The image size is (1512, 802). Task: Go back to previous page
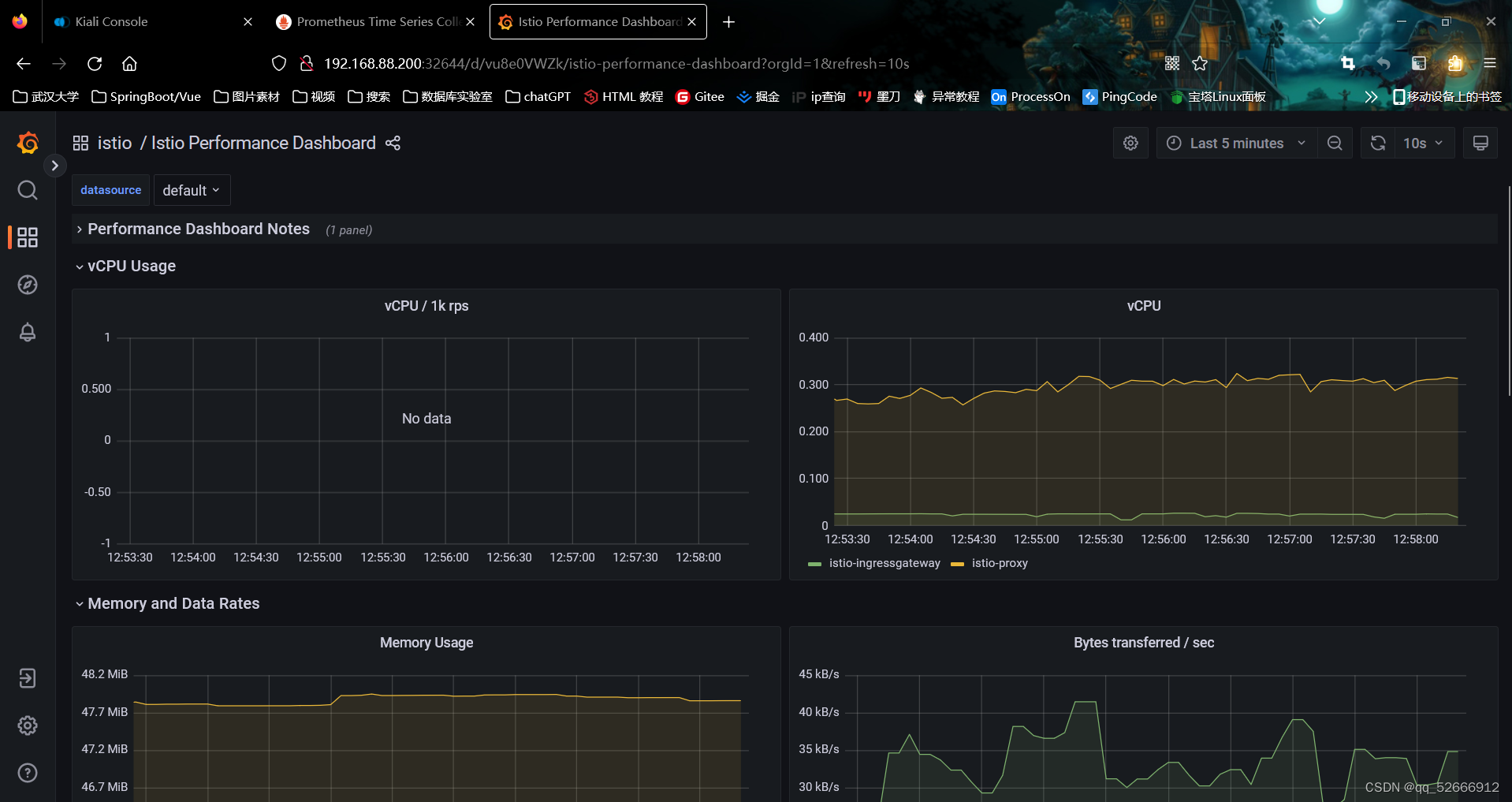(x=24, y=63)
